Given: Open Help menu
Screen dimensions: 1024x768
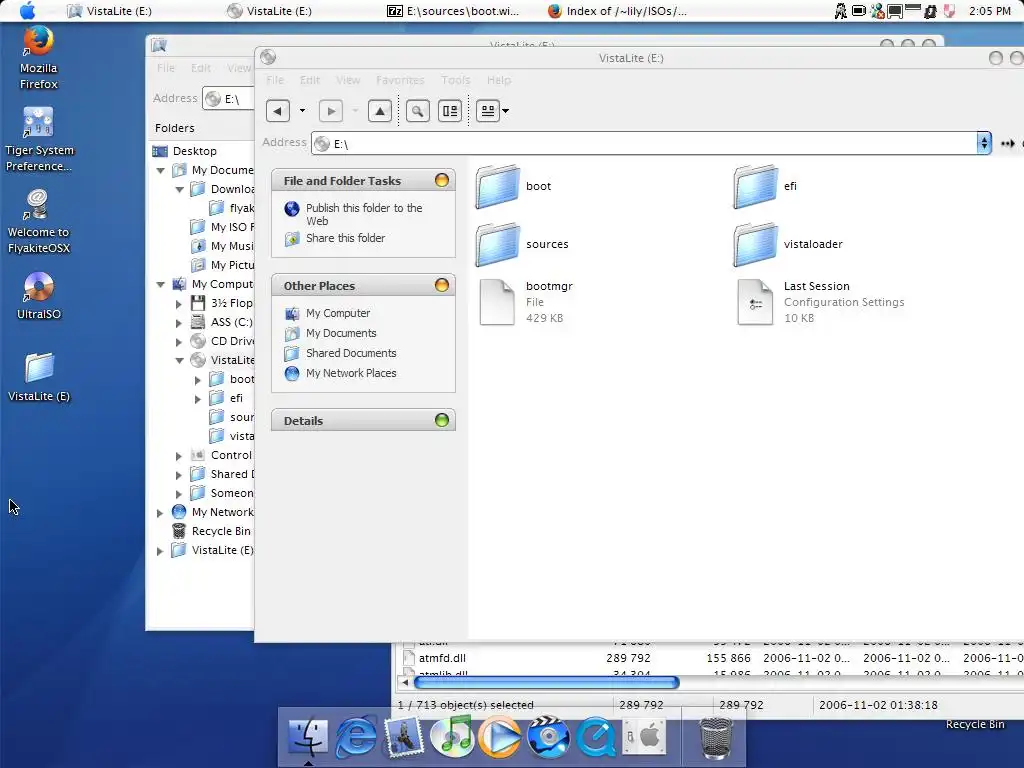Looking at the screenshot, I should click(x=499, y=80).
